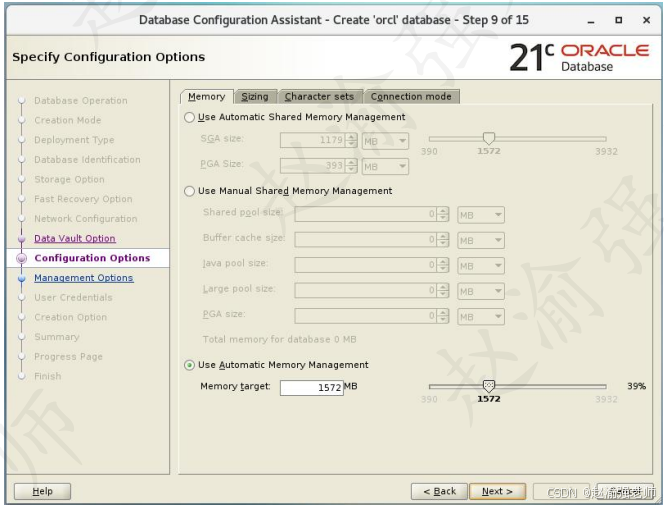This screenshot has width=664, height=507.
Task: Click the Creation Option step
Action: click(x=71, y=317)
